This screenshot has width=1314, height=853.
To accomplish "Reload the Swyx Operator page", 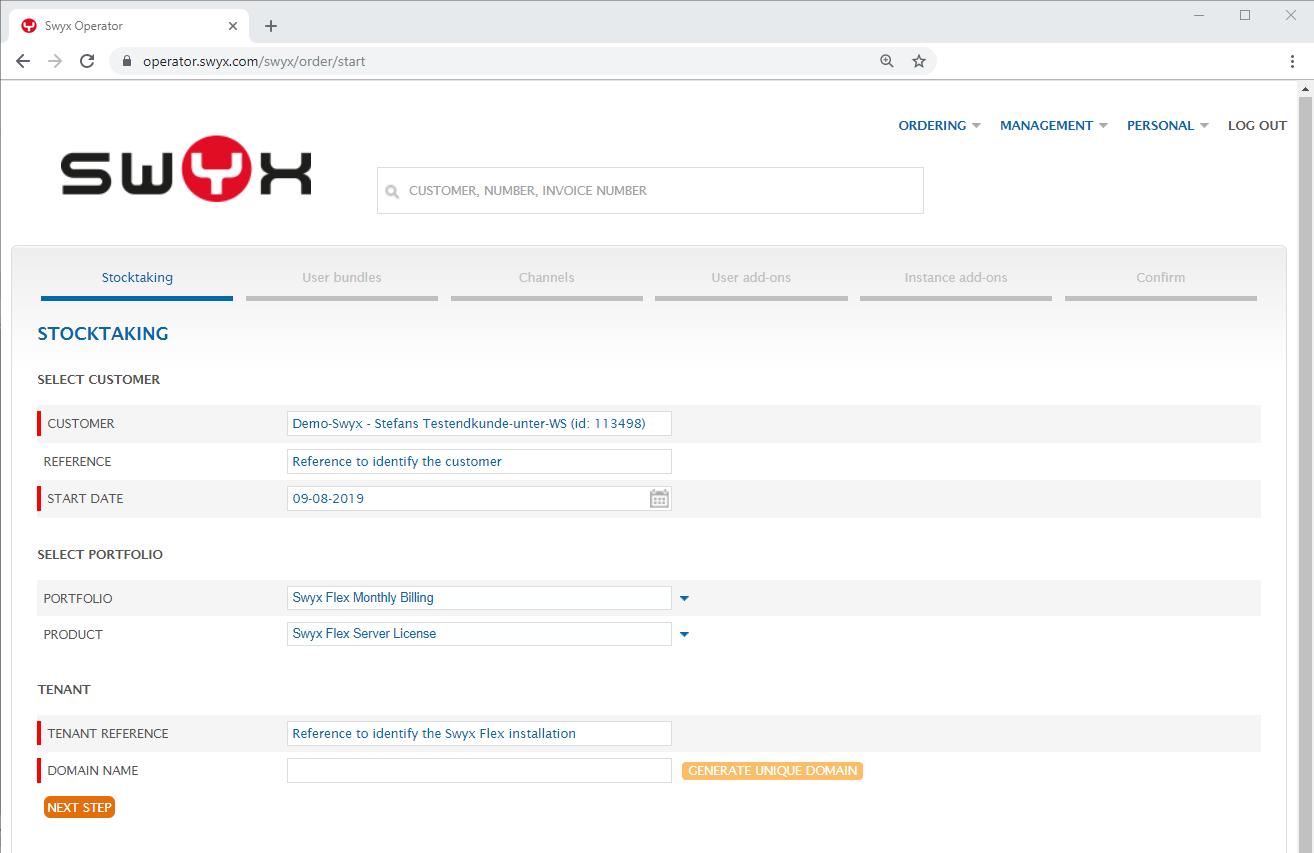I will (x=87, y=61).
